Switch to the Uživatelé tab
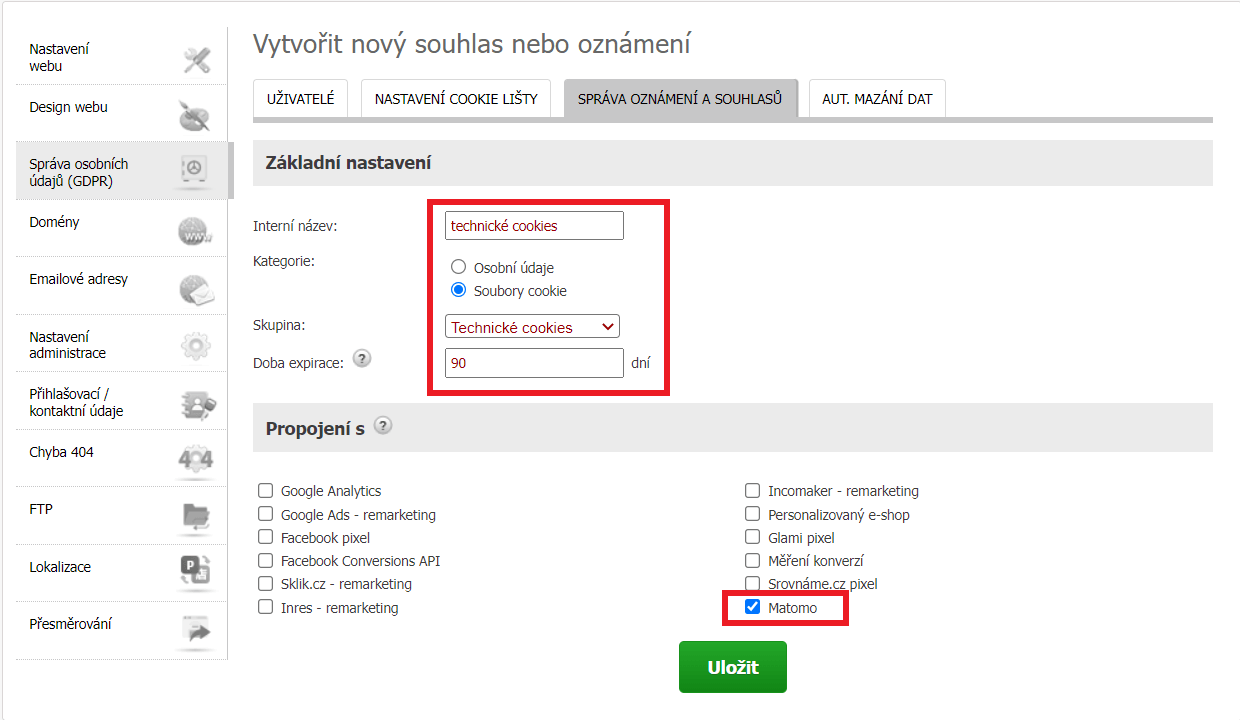Viewport: 1240px width, 720px height. tap(300, 99)
